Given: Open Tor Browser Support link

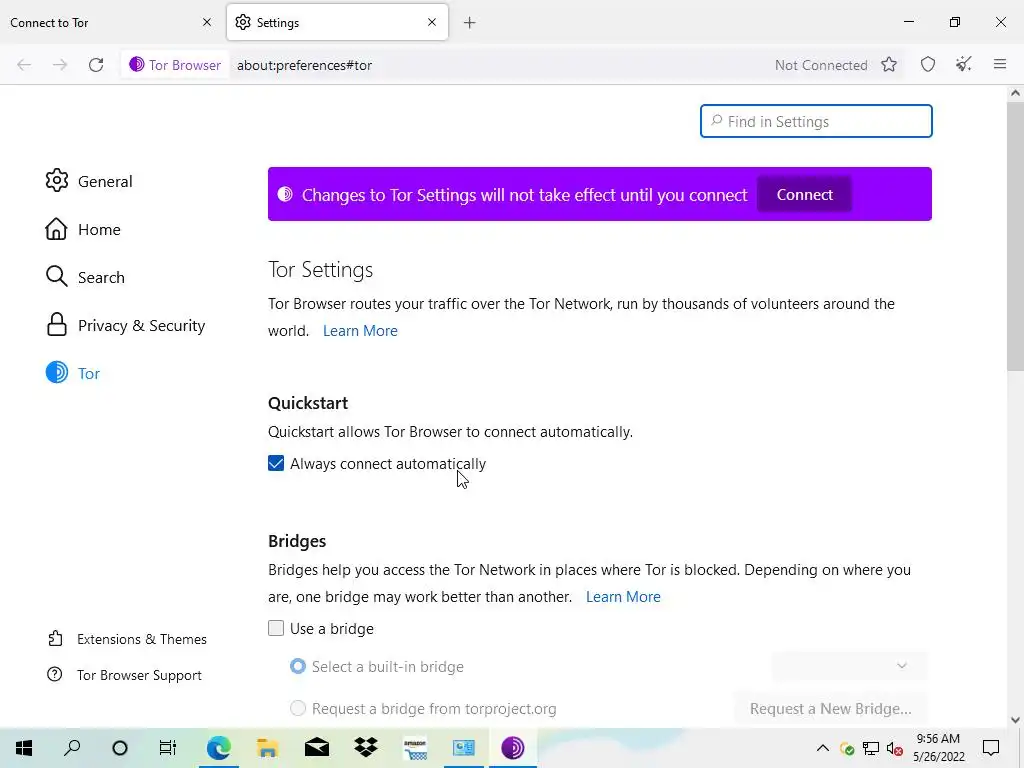Looking at the screenshot, I should [124, 675].
